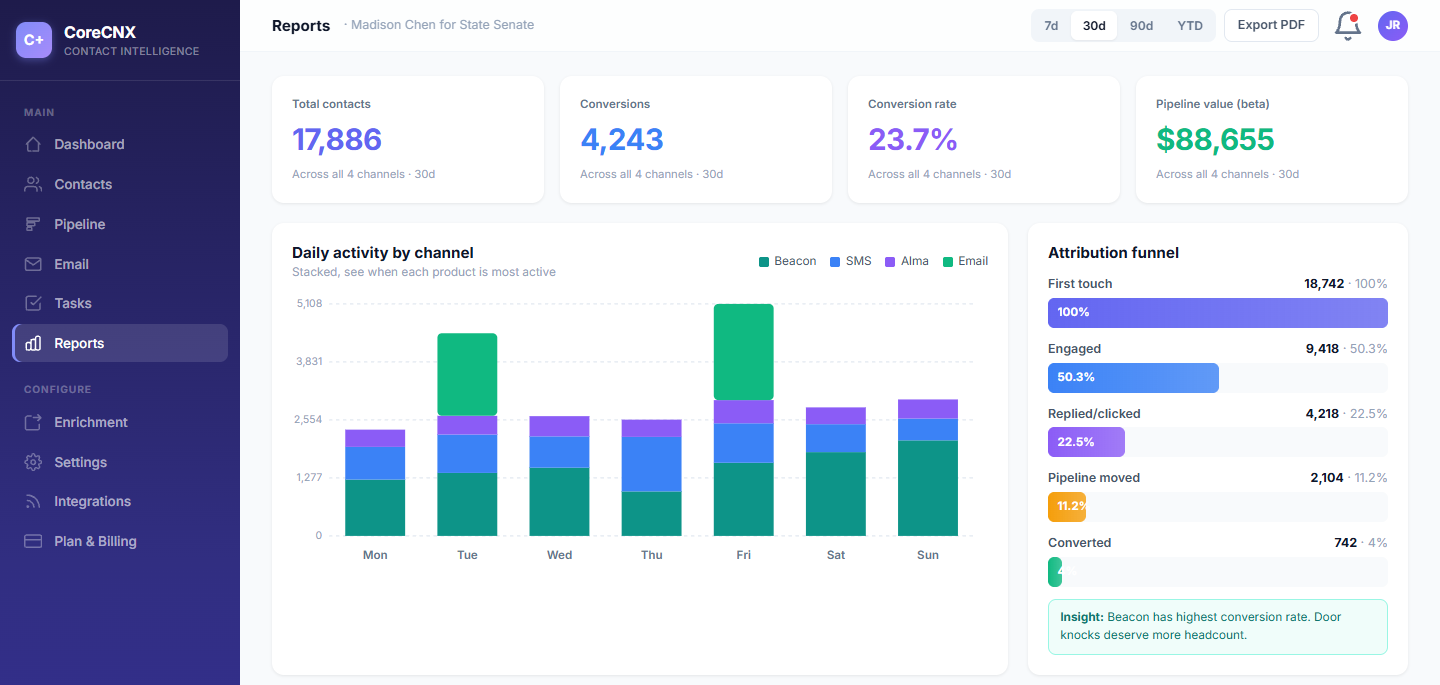Click the 5,108 y-axis label
1440x685 pixels.
pos(310,303)
